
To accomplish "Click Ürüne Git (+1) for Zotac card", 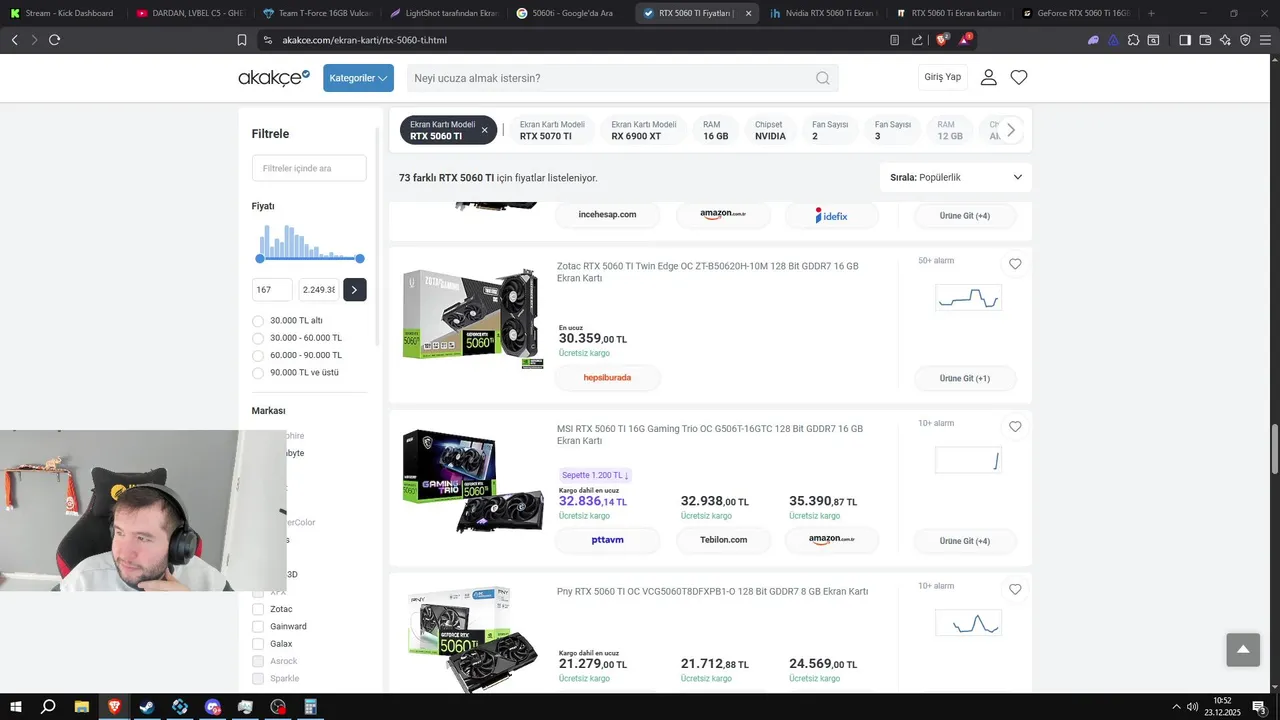I will click(x=965, y=378).
